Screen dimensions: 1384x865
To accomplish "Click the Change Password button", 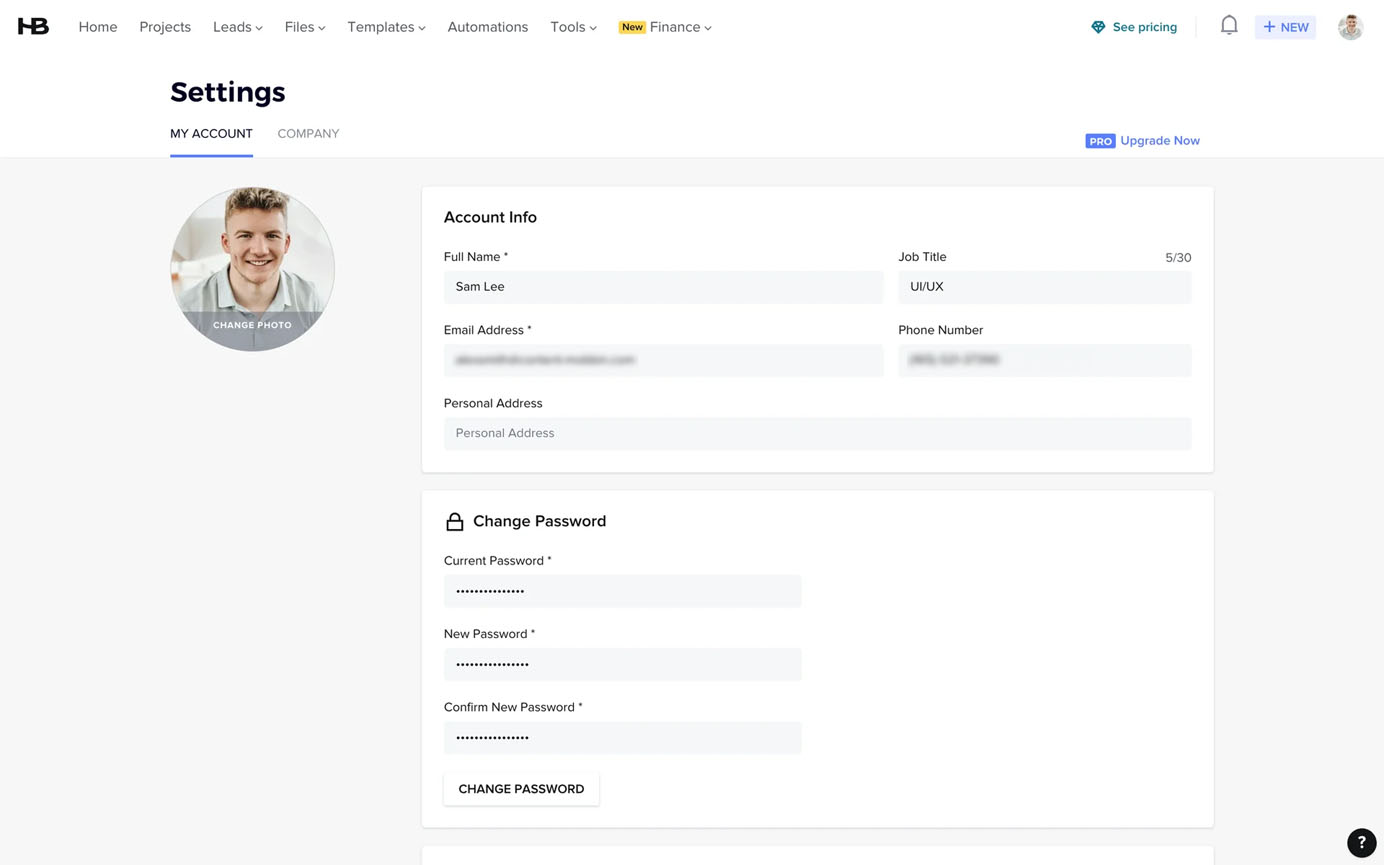I will 520,788.
